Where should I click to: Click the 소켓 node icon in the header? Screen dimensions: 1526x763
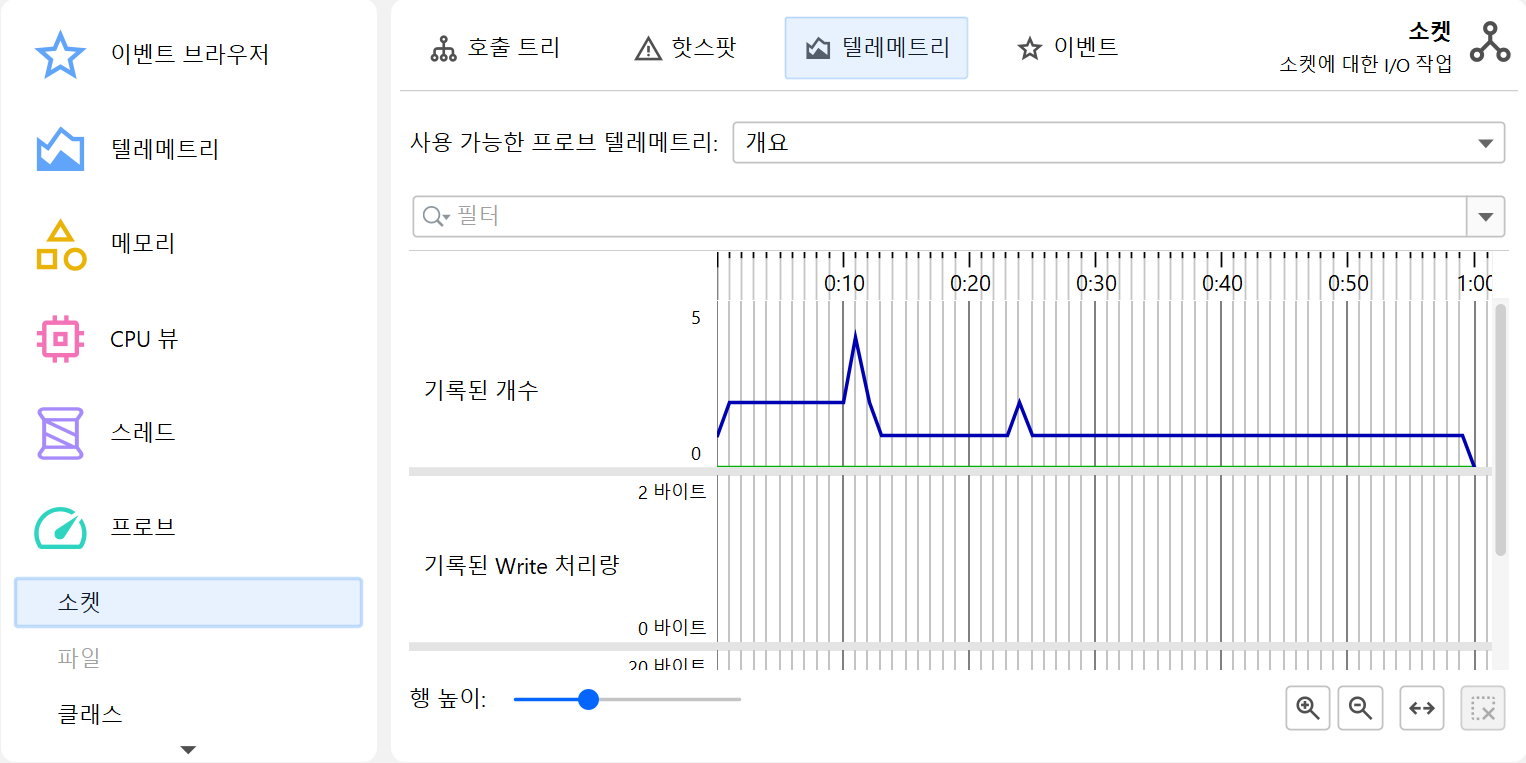point(1490,43)
